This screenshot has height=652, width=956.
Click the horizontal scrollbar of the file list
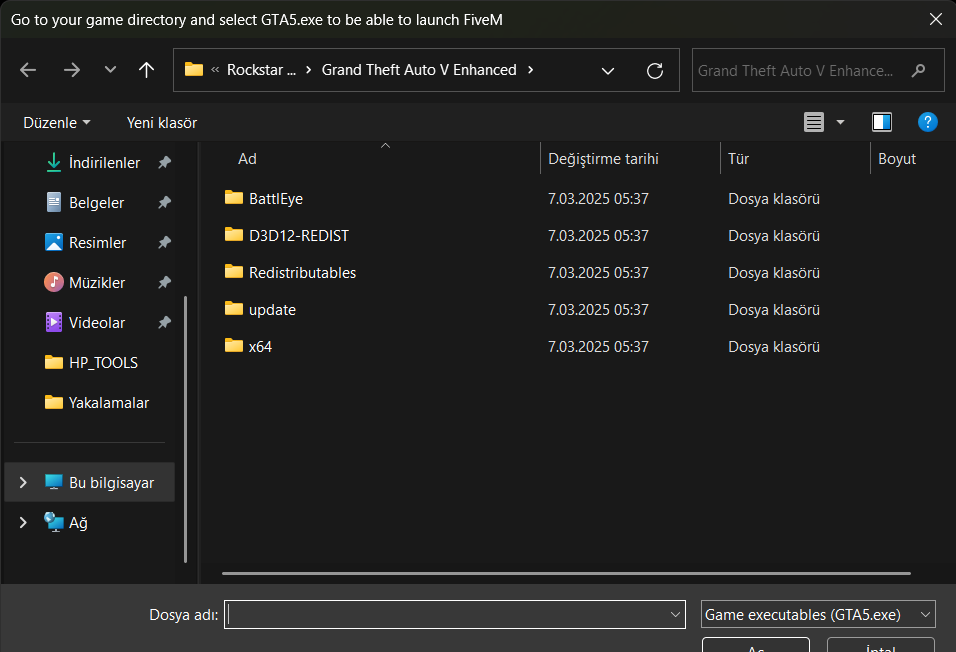566,573
